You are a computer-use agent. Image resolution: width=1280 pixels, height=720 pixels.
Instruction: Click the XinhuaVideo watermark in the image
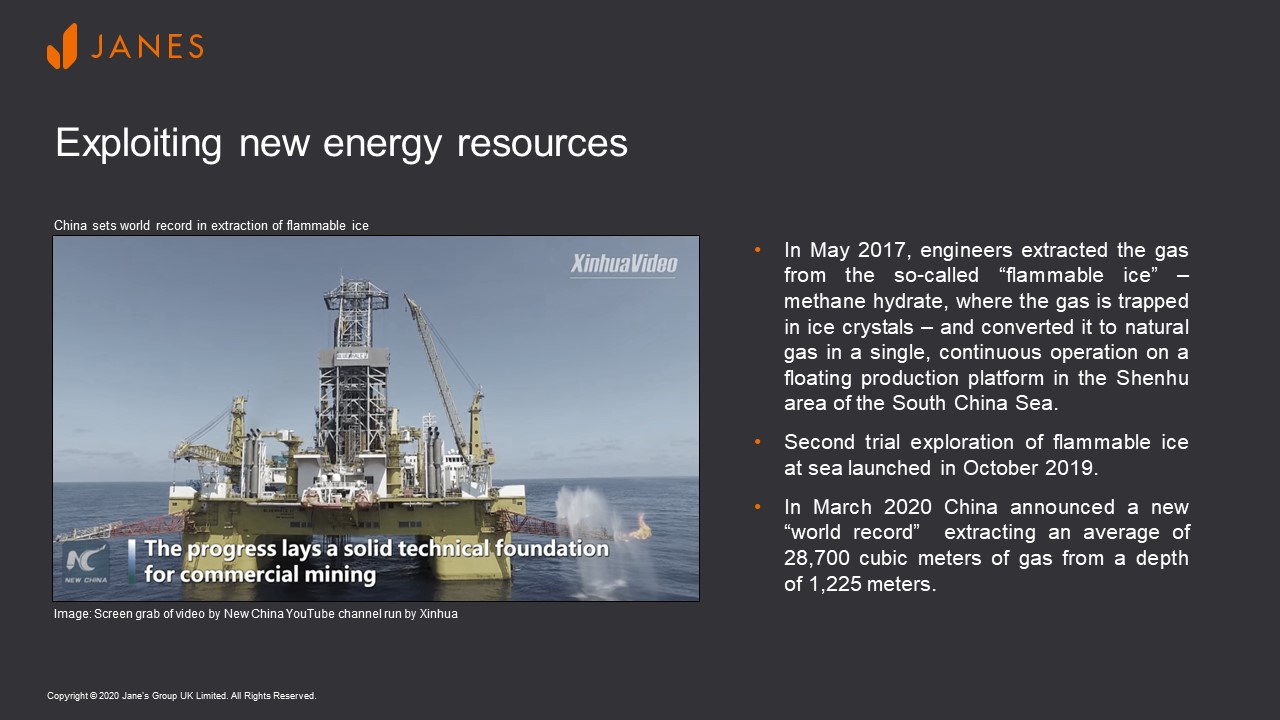coord(624,264)
